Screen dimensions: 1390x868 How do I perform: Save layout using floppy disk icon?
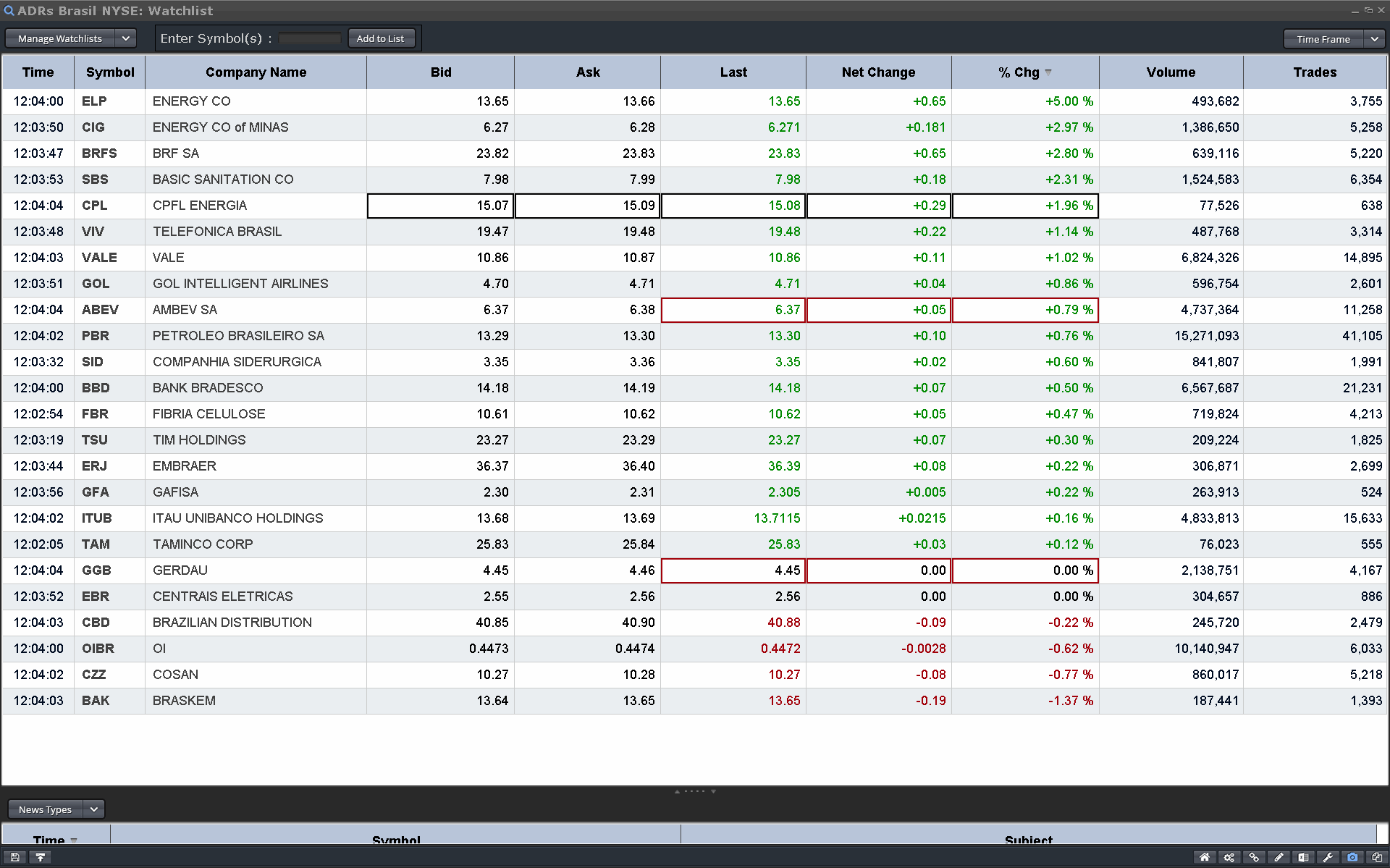(x=14, y=857)
